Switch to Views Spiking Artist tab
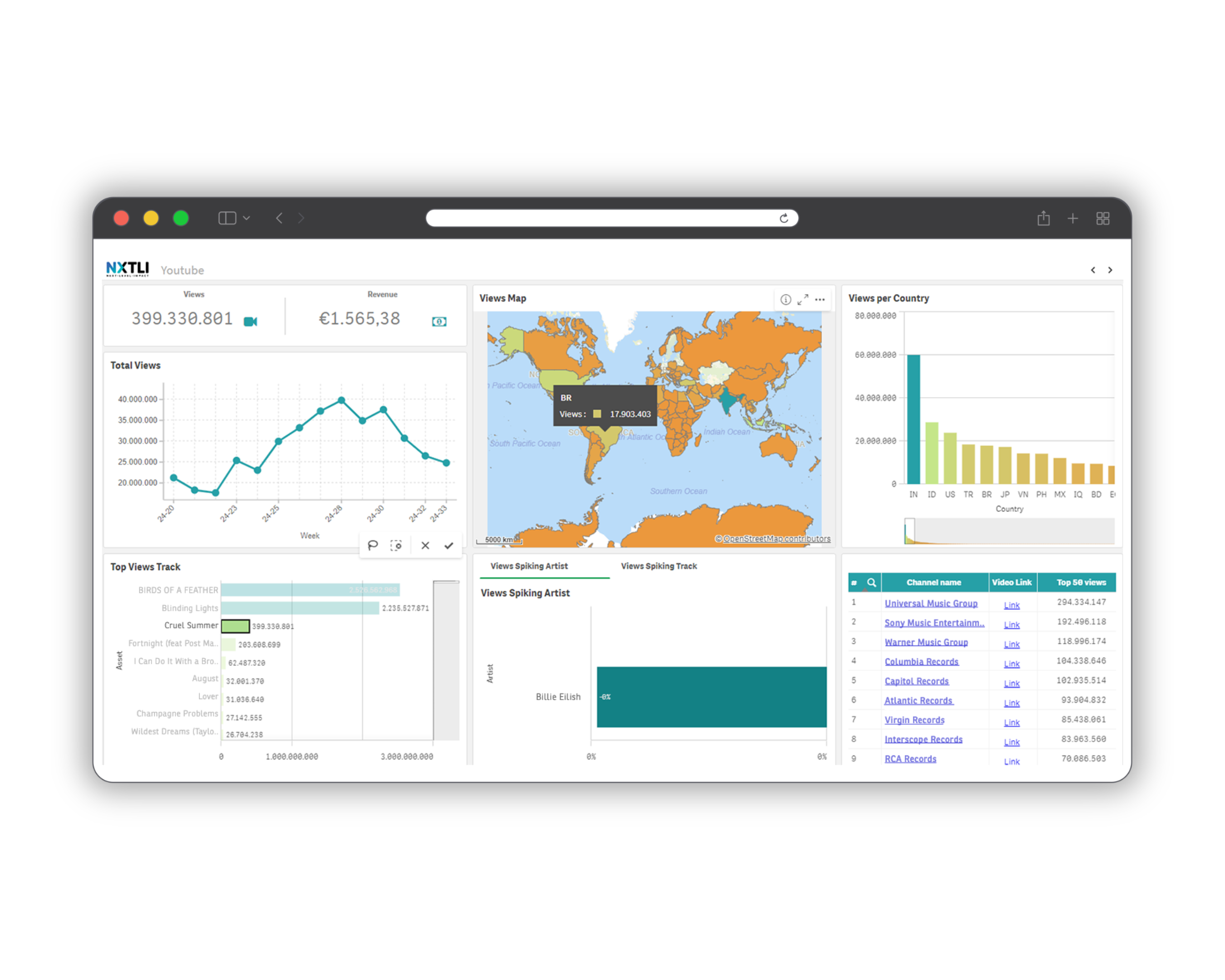1225x980 pixels. [x=529, y=566]
